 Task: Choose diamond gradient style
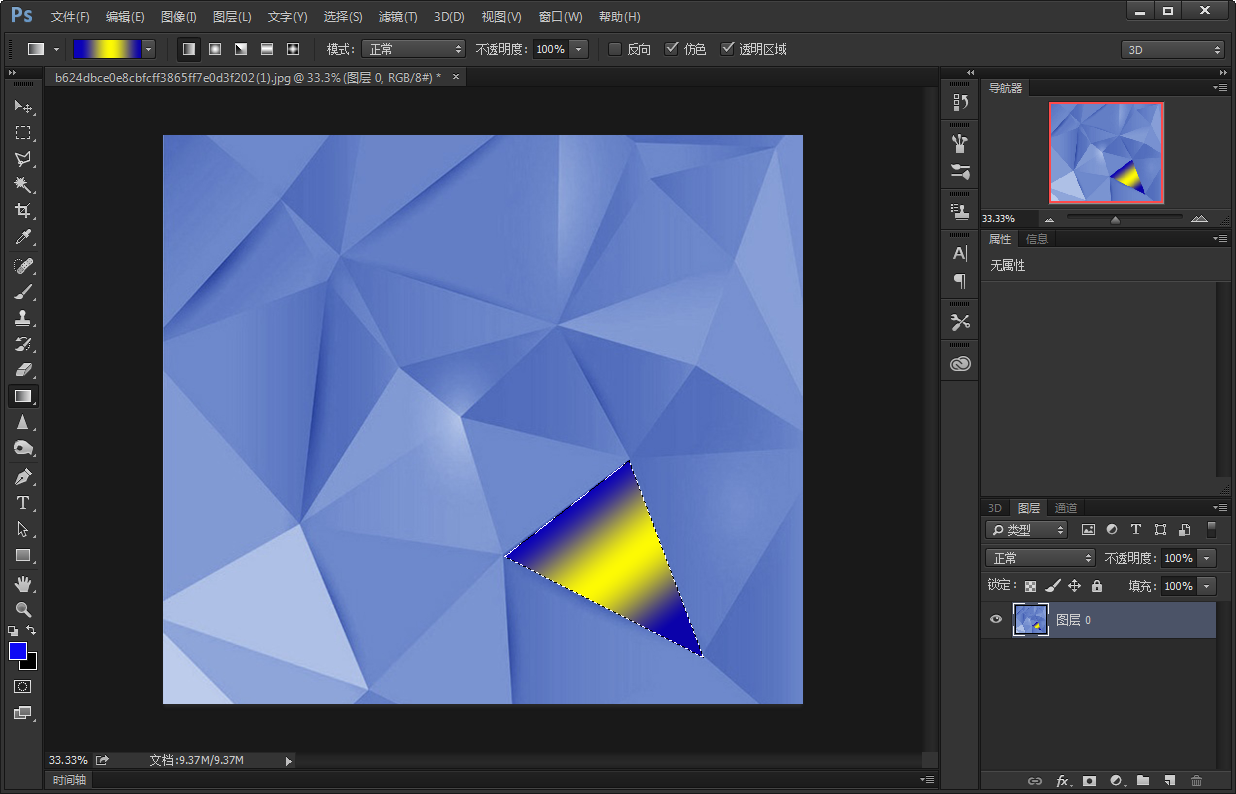coord(292,49)
